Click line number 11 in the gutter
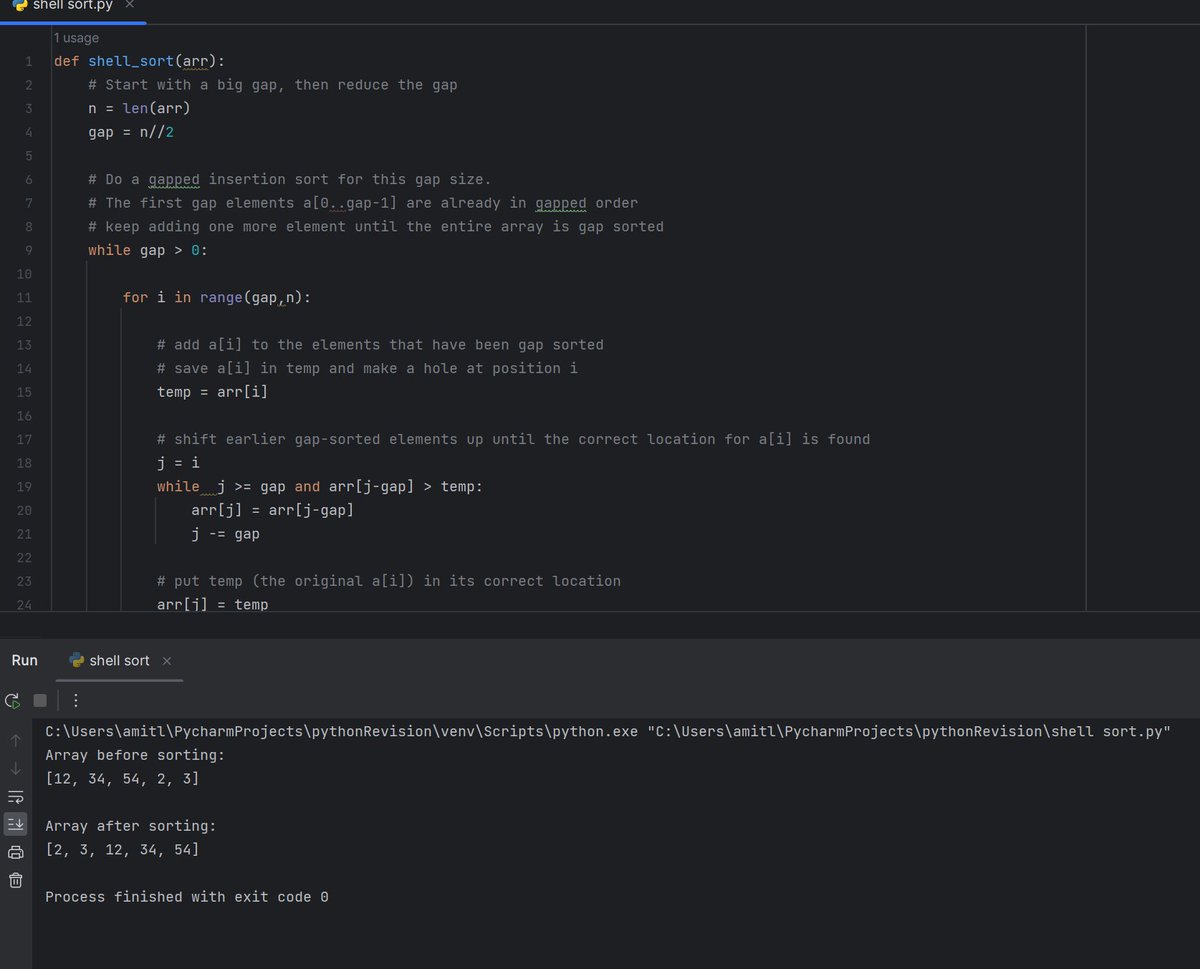This screenshot has height=969, width=1200. 25,298
